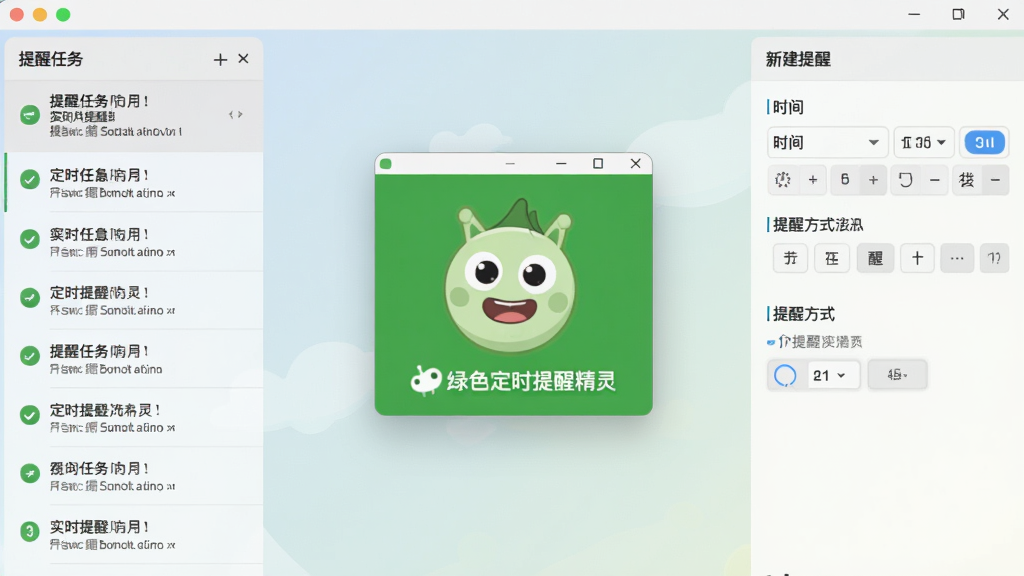Click the 拨 button in the time row

pos(967,180)
